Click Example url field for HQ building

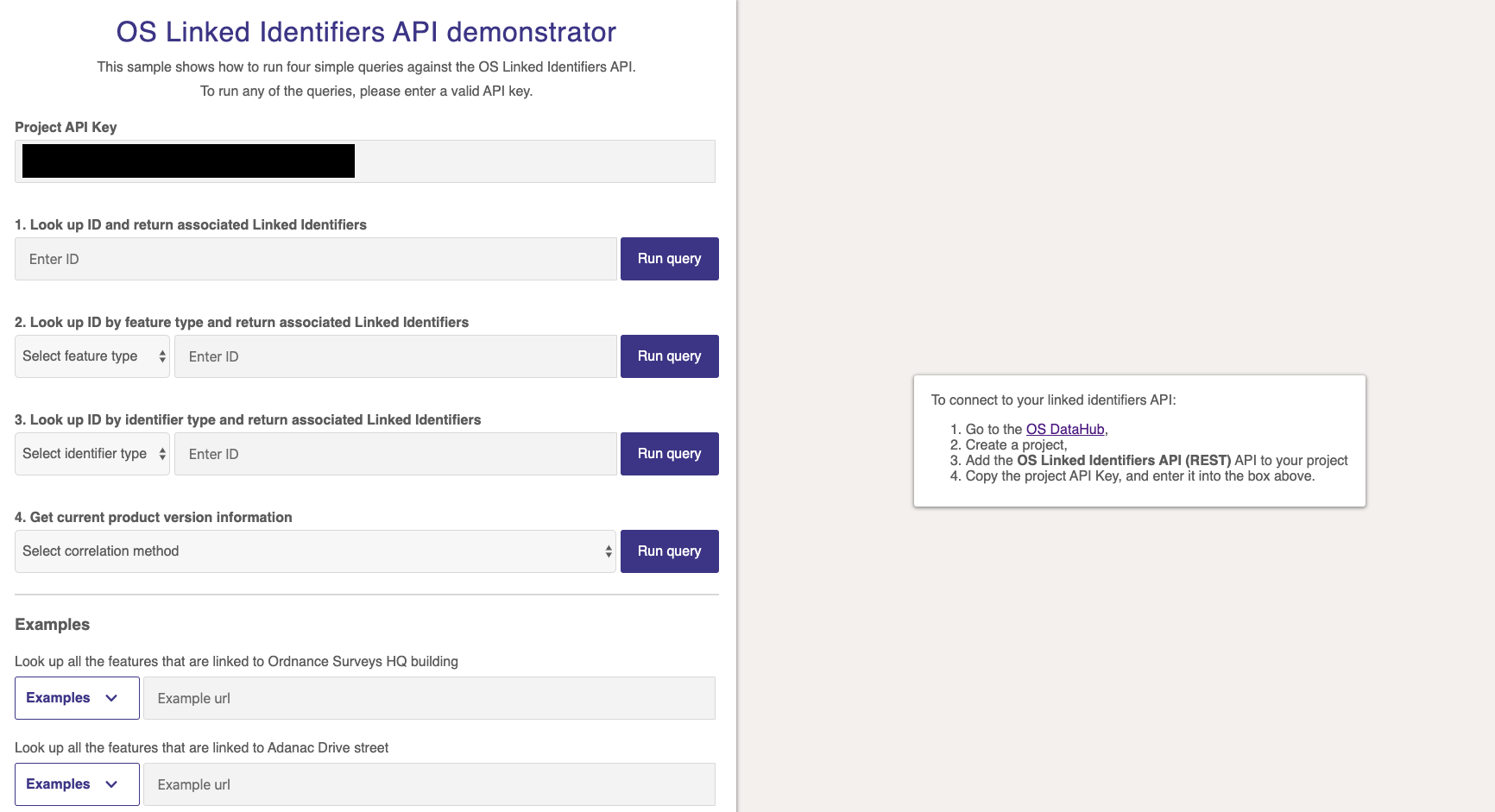pos(429,698)
